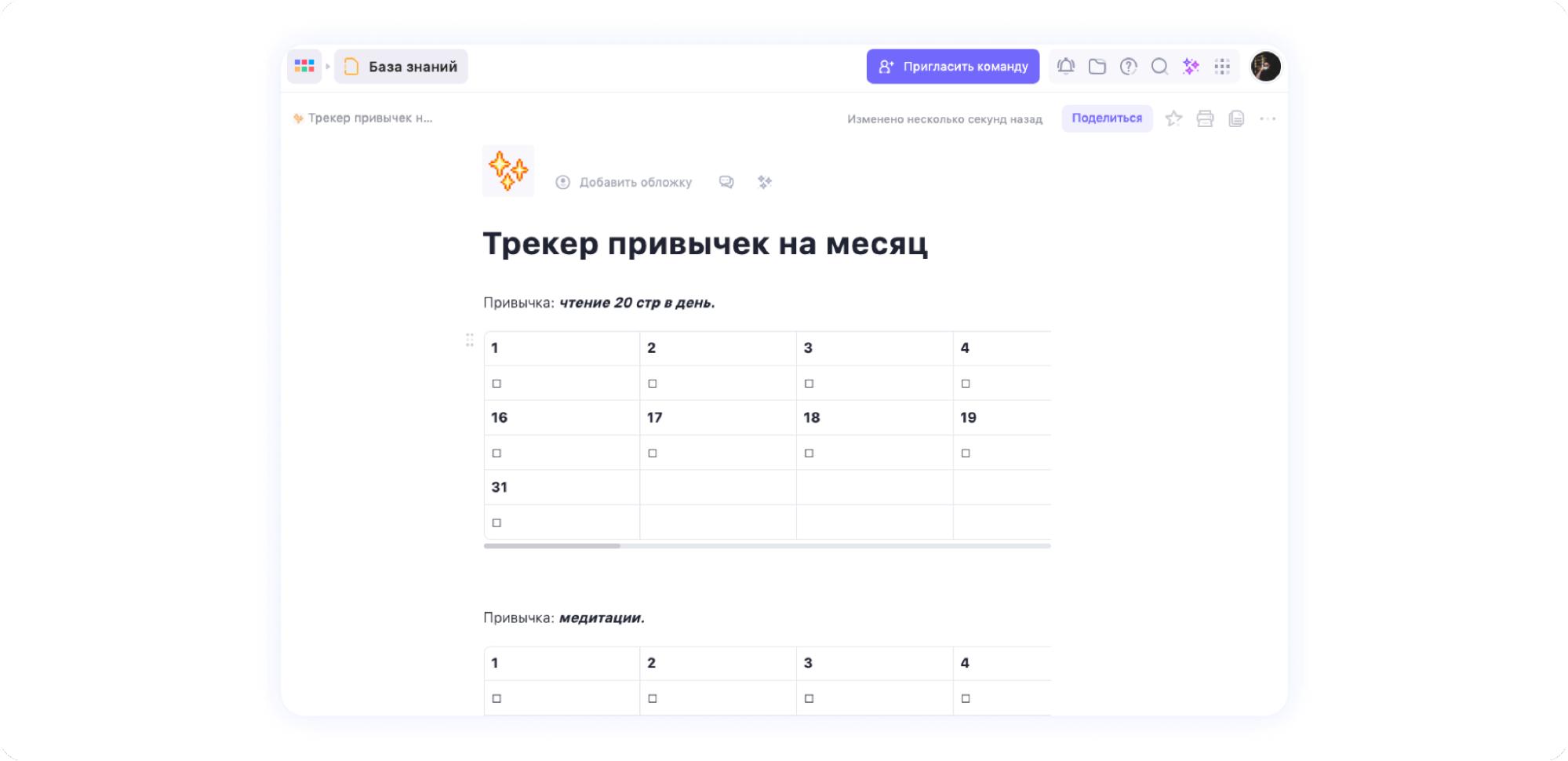Open the notifications bell icon
Screen dimensions: 1568x761
pyautogui.click(x=1065, y=66)
